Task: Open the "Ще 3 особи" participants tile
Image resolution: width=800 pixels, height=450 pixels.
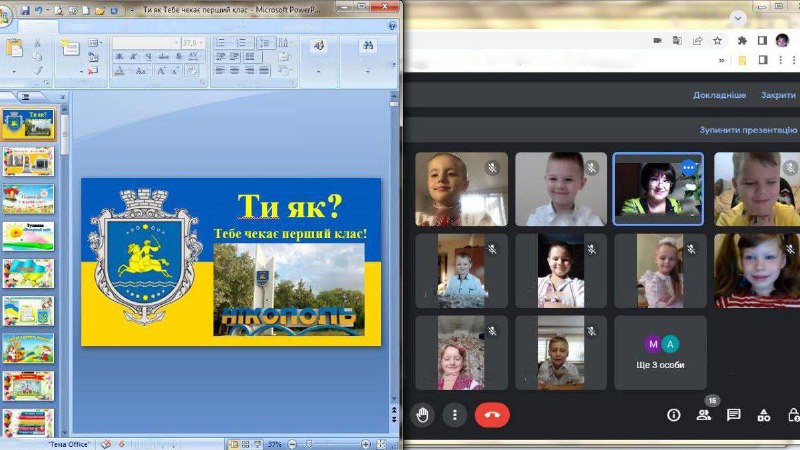Action: pyautogui.click(x=660, y=352)
